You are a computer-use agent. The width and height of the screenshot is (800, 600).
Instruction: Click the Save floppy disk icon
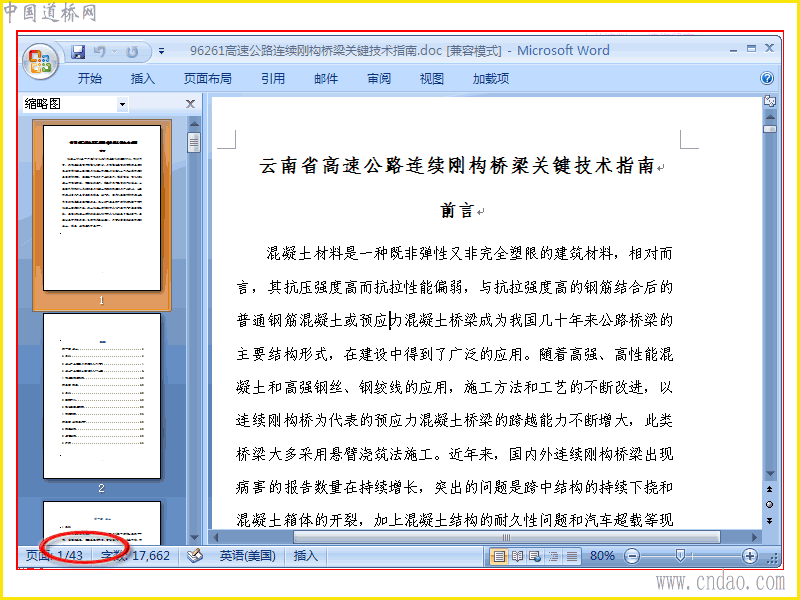pos(78,52)
